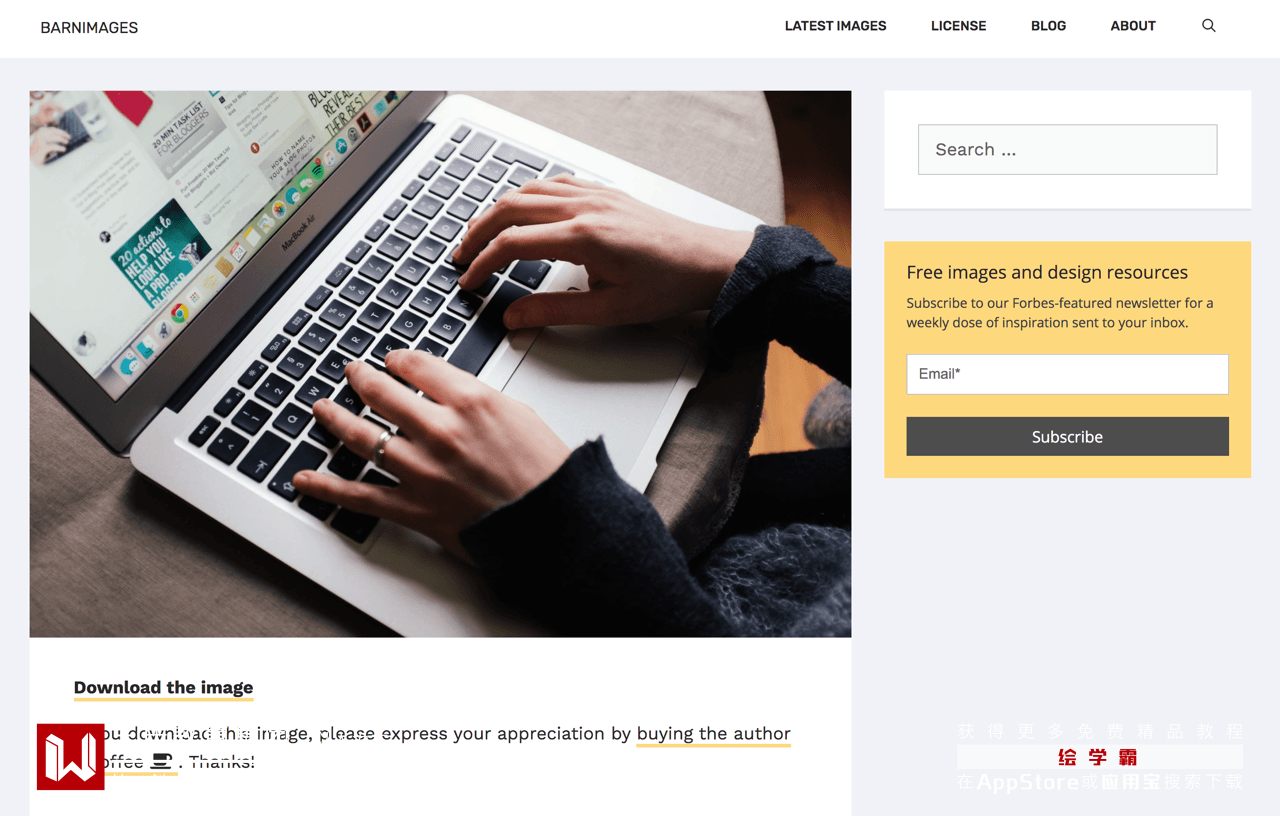Image resolution: width=1280 pixels, height=816 pixels.
Task: Click the Free images and design resources heading
Action: (1047, 272)
